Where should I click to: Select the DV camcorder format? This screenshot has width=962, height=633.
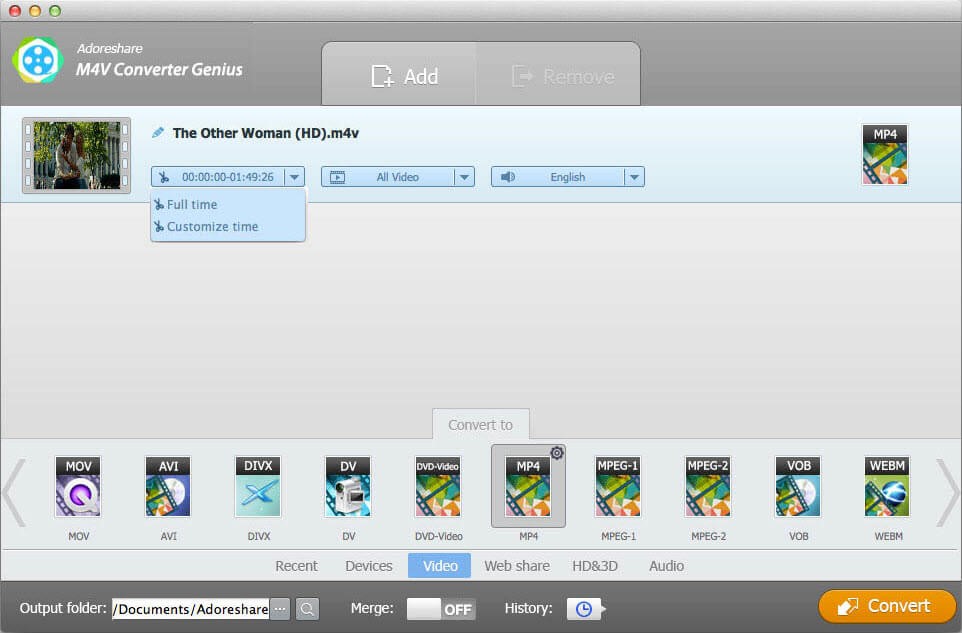tap(348, 487)
